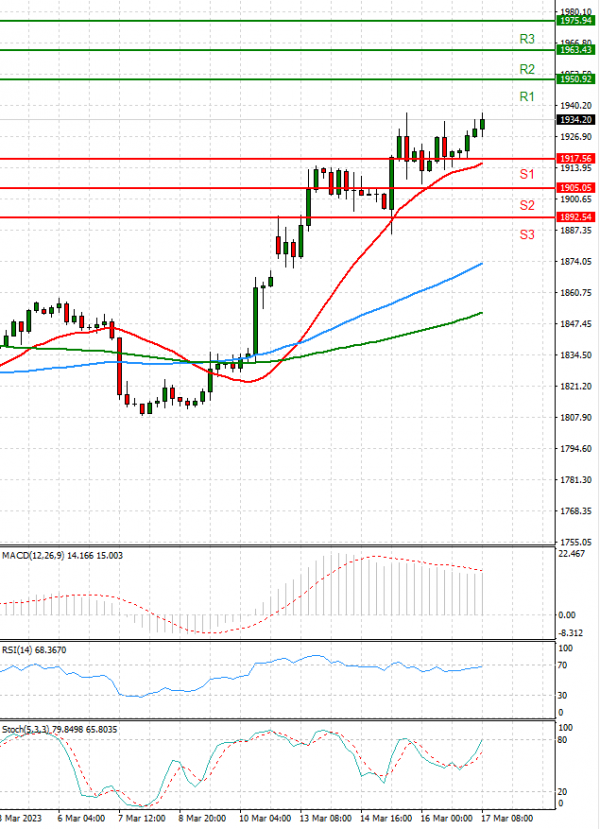Click the 1963.43 resistance price label

576,50
